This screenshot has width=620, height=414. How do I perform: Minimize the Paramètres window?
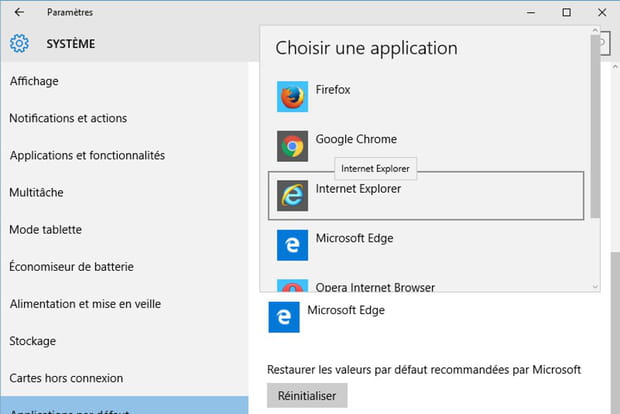(x=531, y=12)
